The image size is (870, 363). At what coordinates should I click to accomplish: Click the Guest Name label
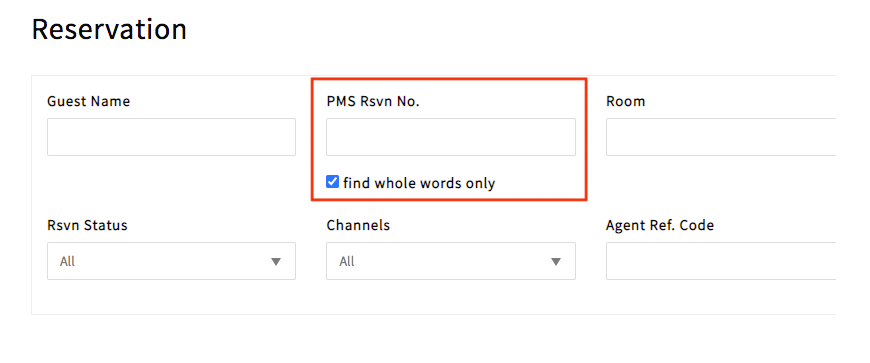[89, 102]
